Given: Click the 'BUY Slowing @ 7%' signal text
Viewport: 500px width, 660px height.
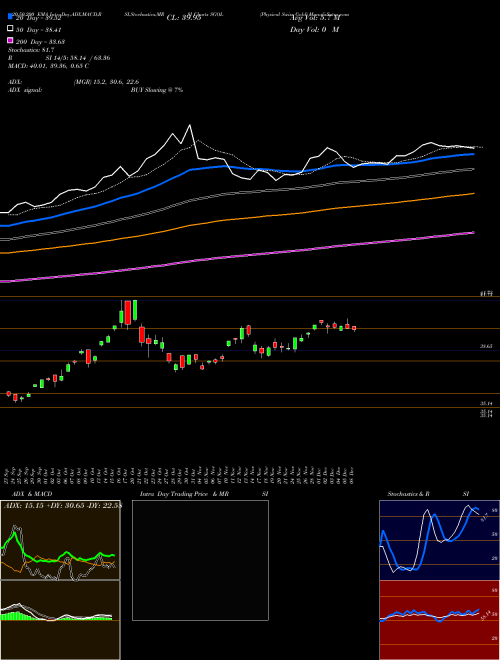Looking at the screenshot, I should click(157, 90).
